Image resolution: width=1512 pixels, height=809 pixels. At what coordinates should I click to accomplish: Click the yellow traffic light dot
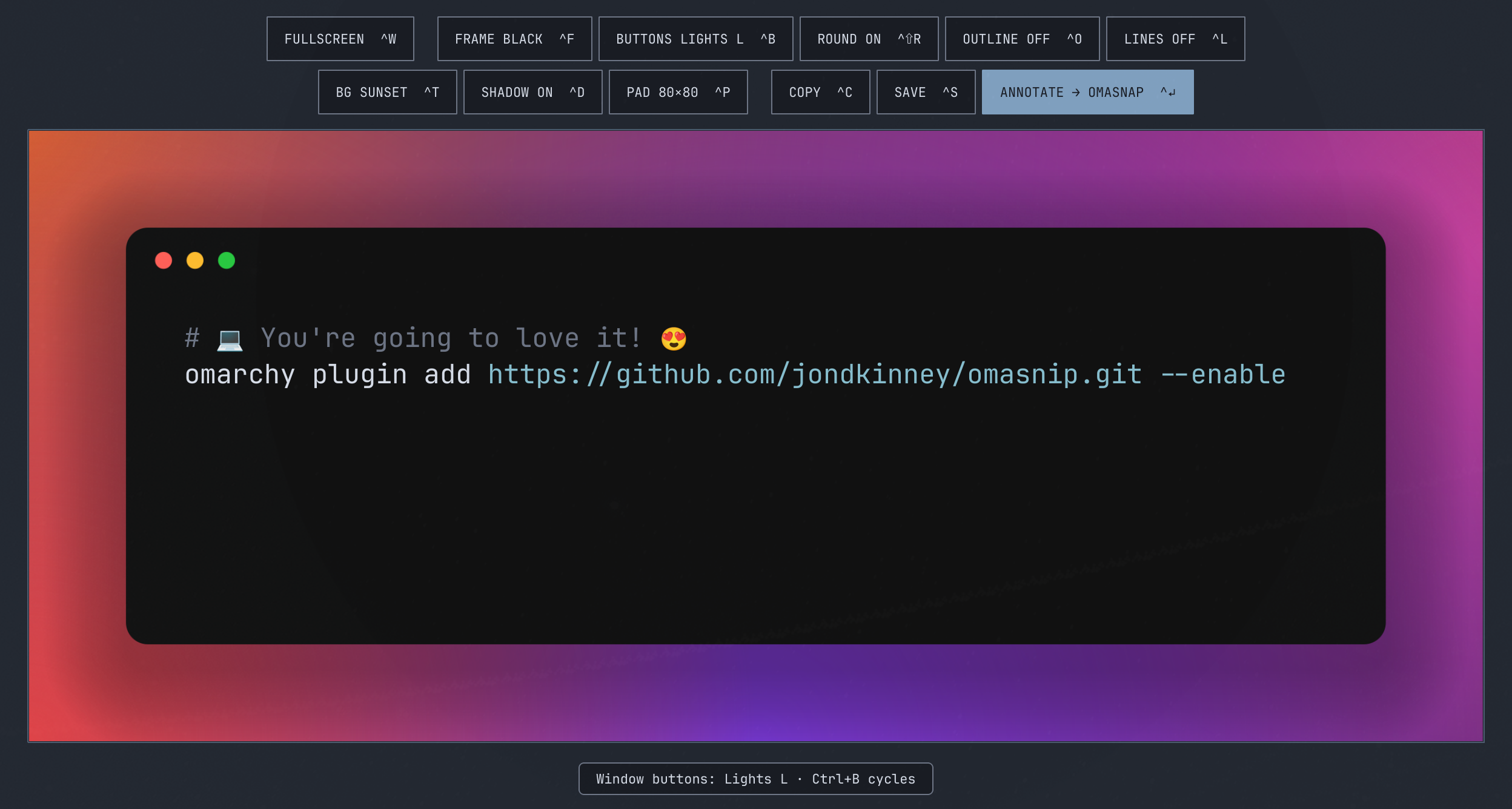(x=195, y=260)
